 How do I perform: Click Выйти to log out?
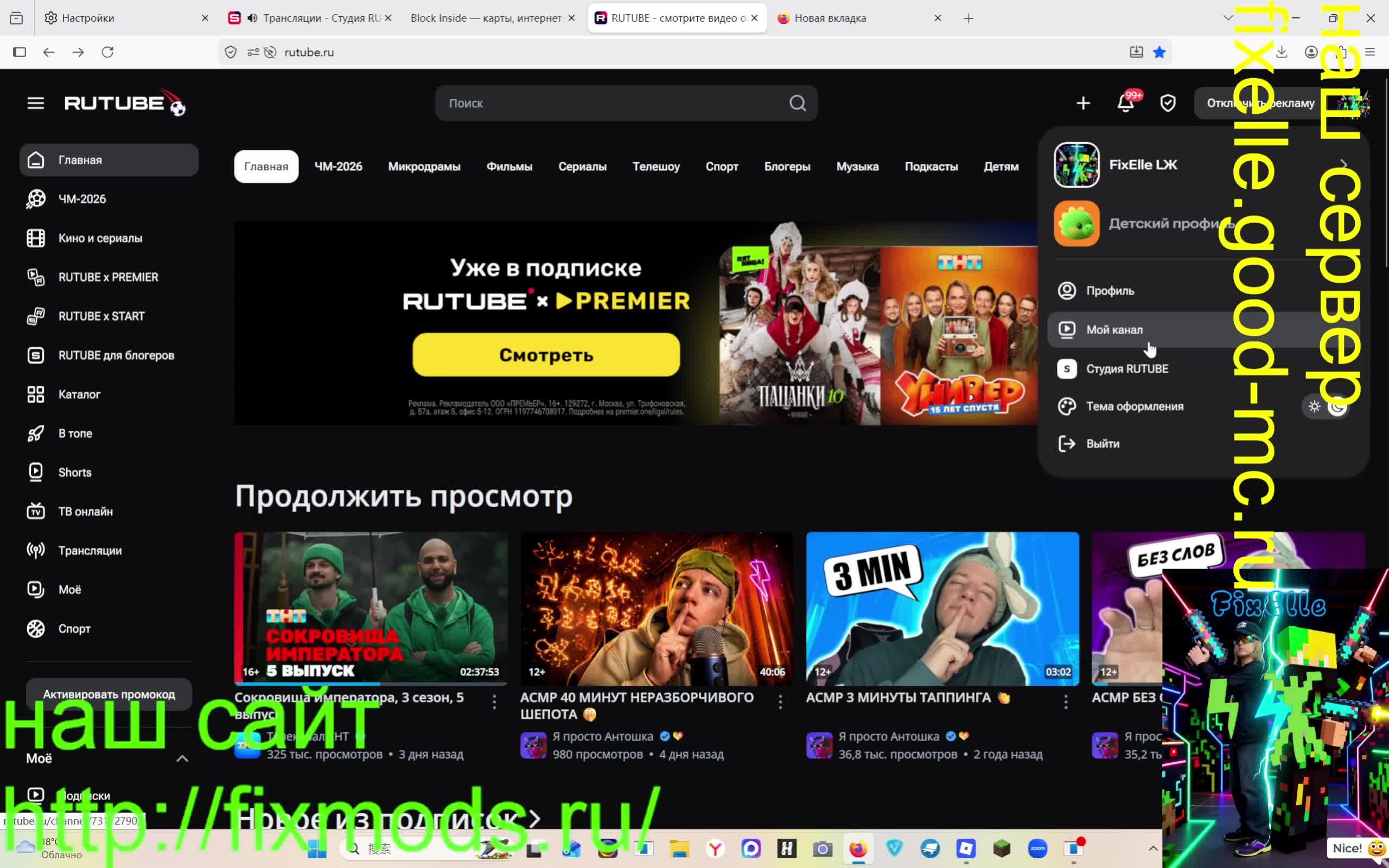click(x=1203, y=444)
